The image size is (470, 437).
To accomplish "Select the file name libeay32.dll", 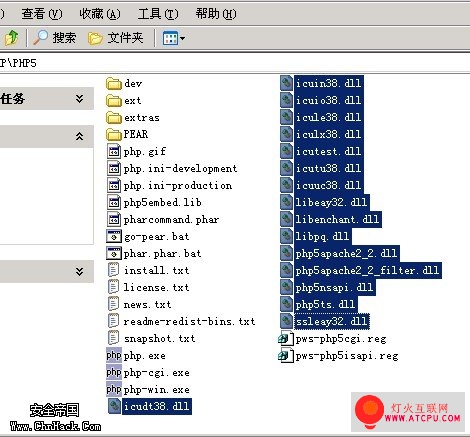I will pos(331,202).
